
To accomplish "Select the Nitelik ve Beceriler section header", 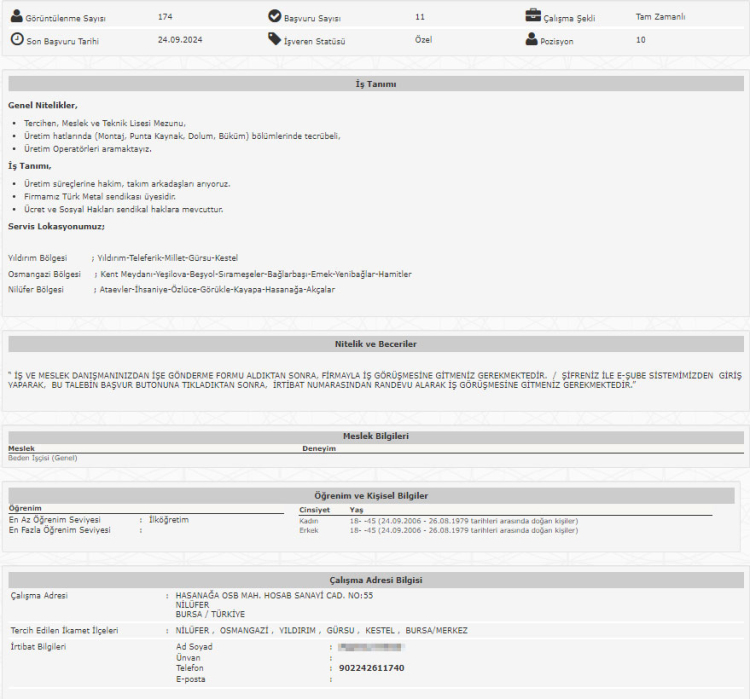I will [x=375, y=344].
